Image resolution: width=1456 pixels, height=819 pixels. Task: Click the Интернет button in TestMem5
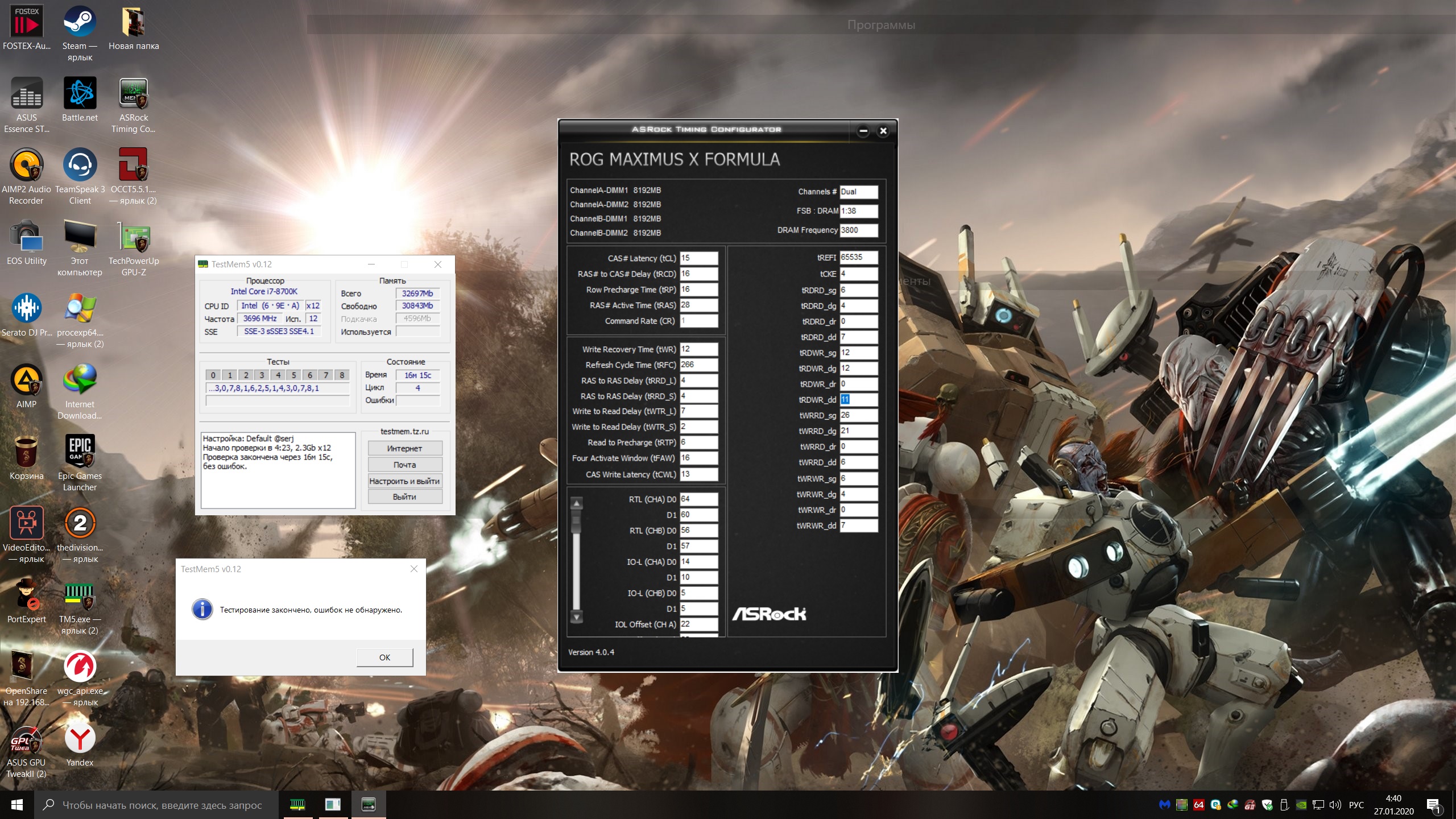(404, 448)
